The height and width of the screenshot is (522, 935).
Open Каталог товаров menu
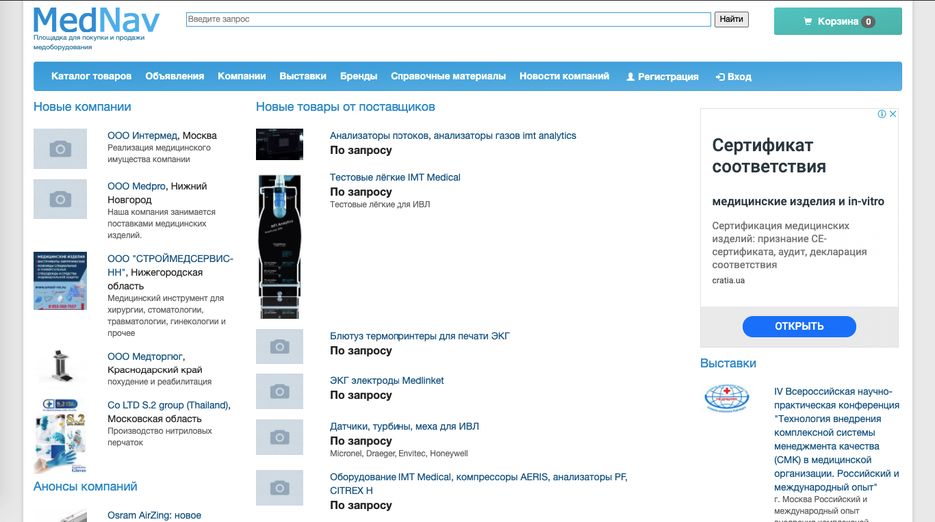[x=91, y=76]
